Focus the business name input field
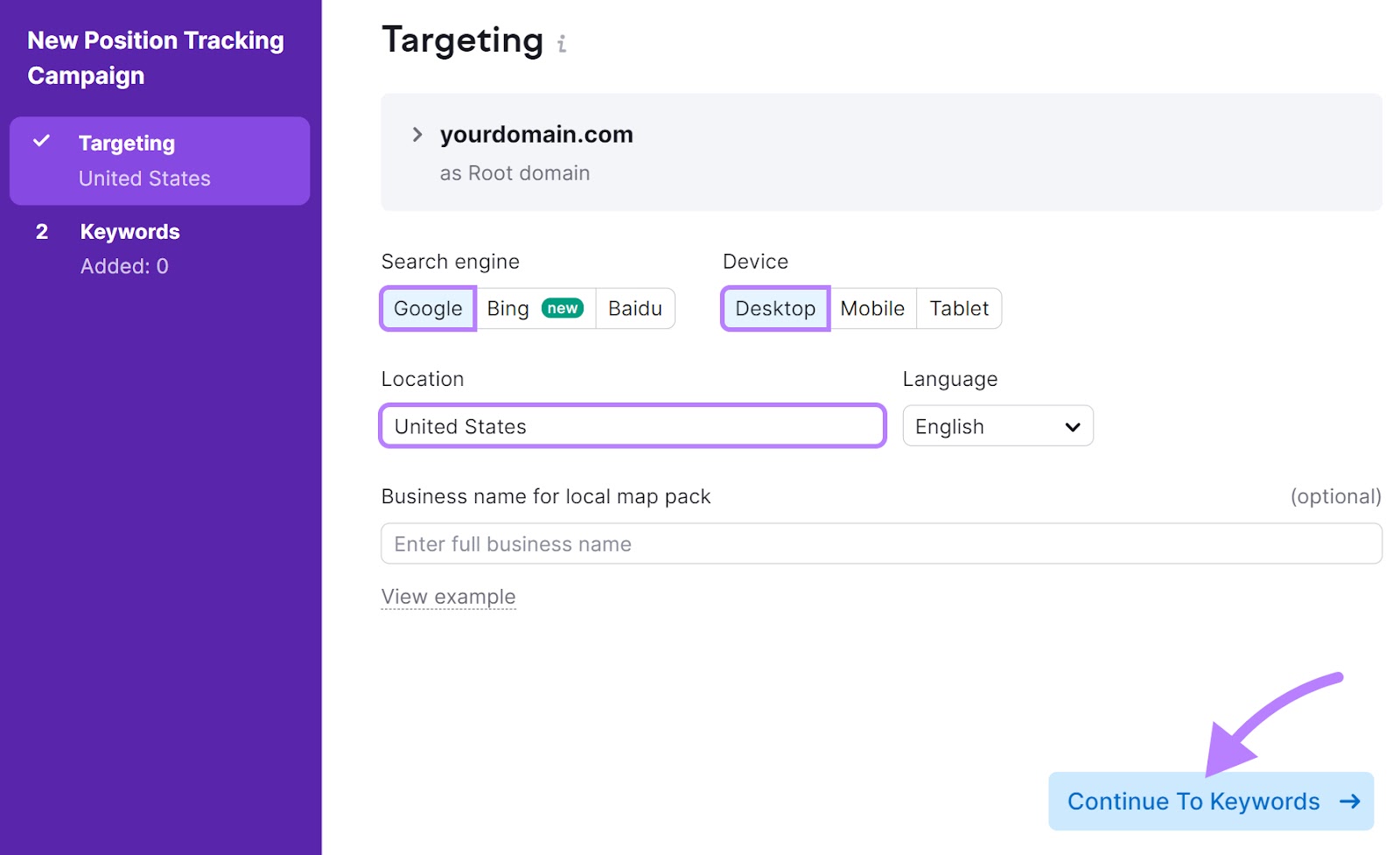 pyautogui.click(x=881, y=543)
